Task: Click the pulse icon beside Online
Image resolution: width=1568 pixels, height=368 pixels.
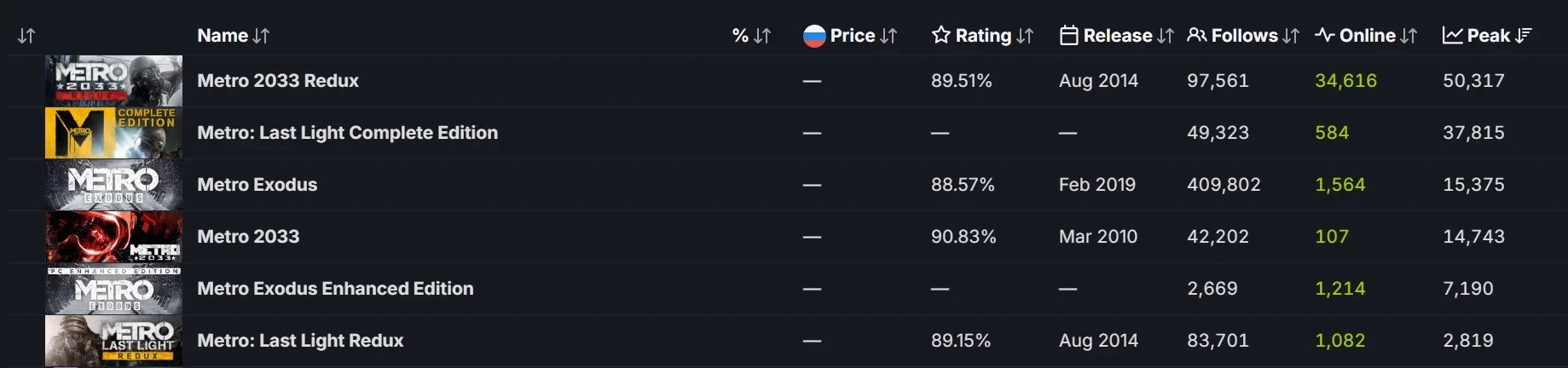Action: tap(1324, 35)
